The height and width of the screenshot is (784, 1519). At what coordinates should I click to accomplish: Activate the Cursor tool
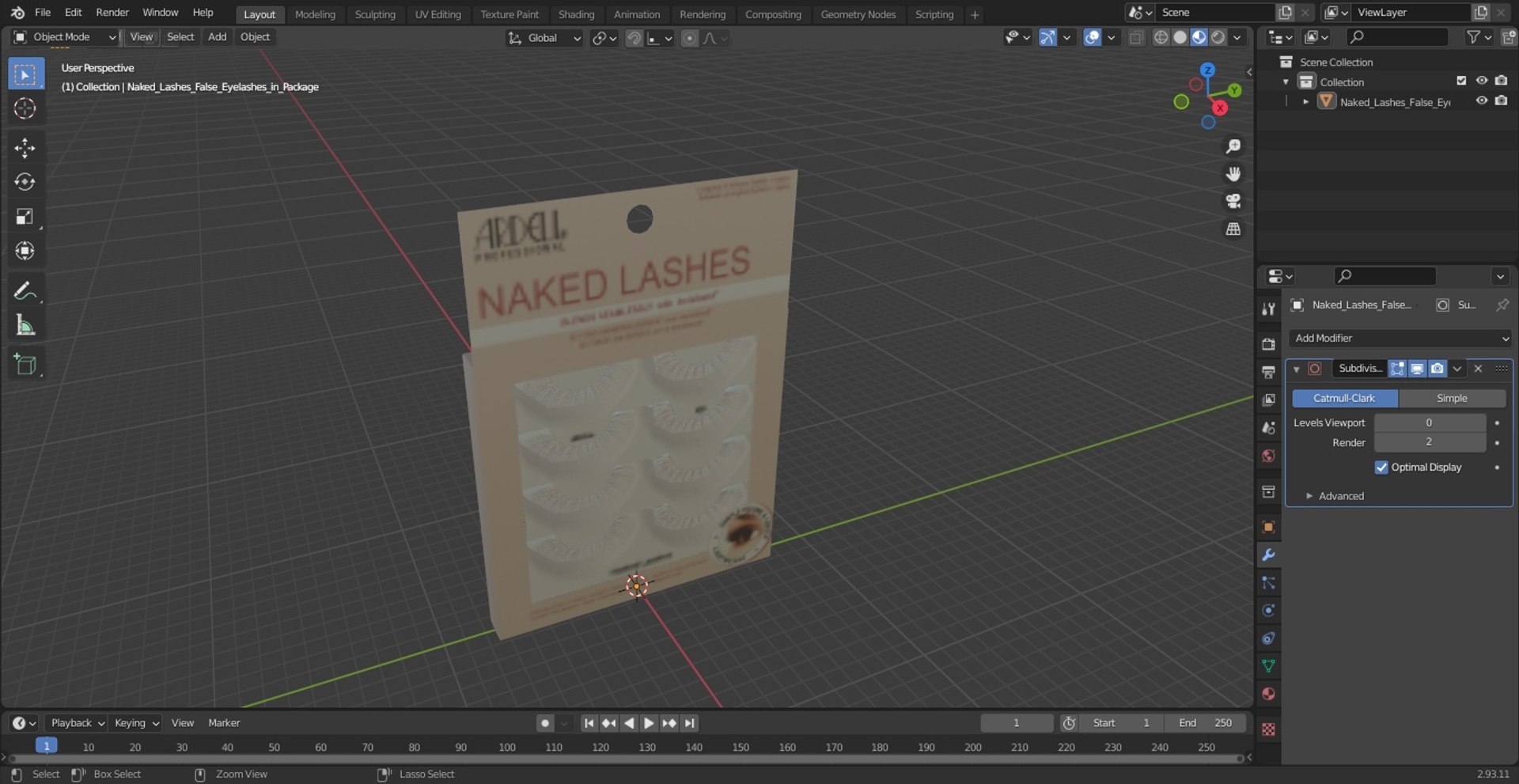(25, 108)
